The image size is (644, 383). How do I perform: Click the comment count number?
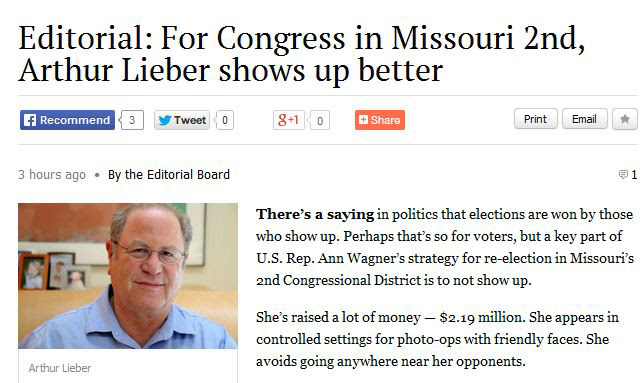coord(634,174)
